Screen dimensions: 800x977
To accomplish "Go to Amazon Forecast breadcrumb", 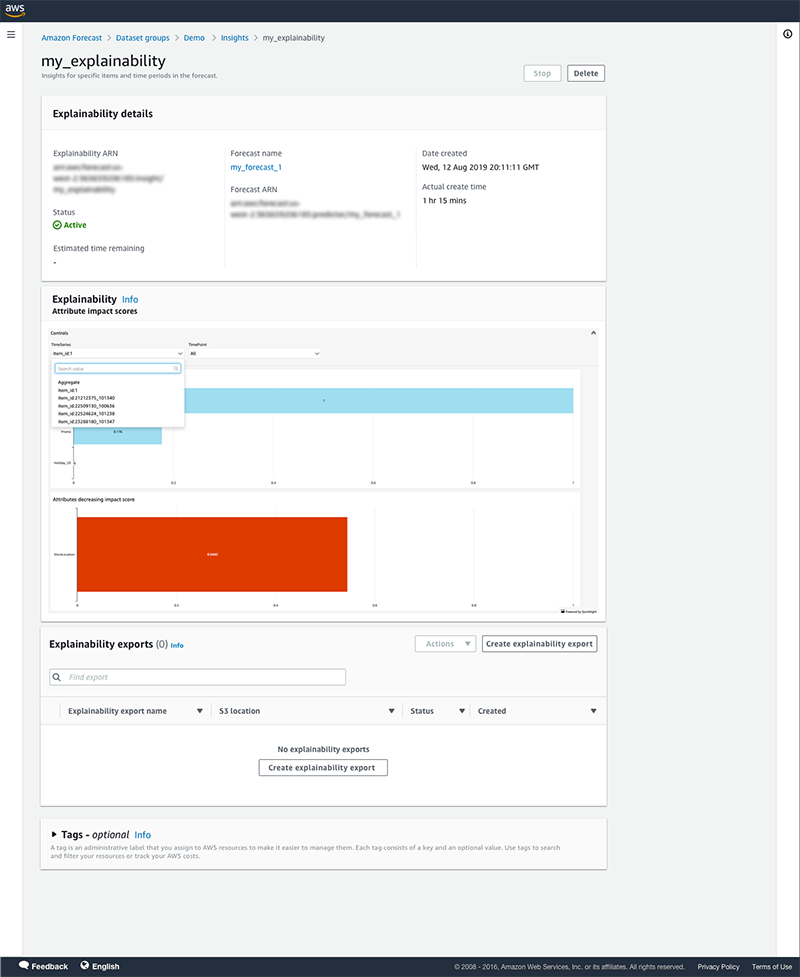I will [x=72, y=38].
